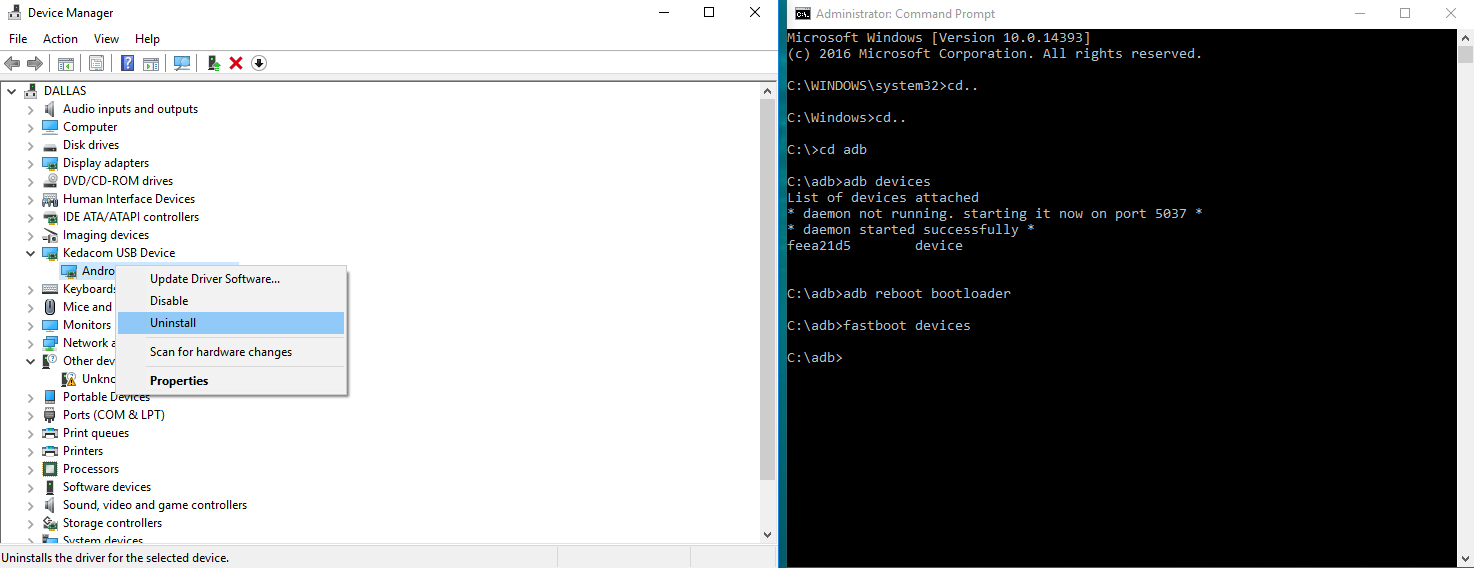The height and width of the screenshot is (568, 1474).
Task: Click the Storage controllers icon
Action: 50,523
